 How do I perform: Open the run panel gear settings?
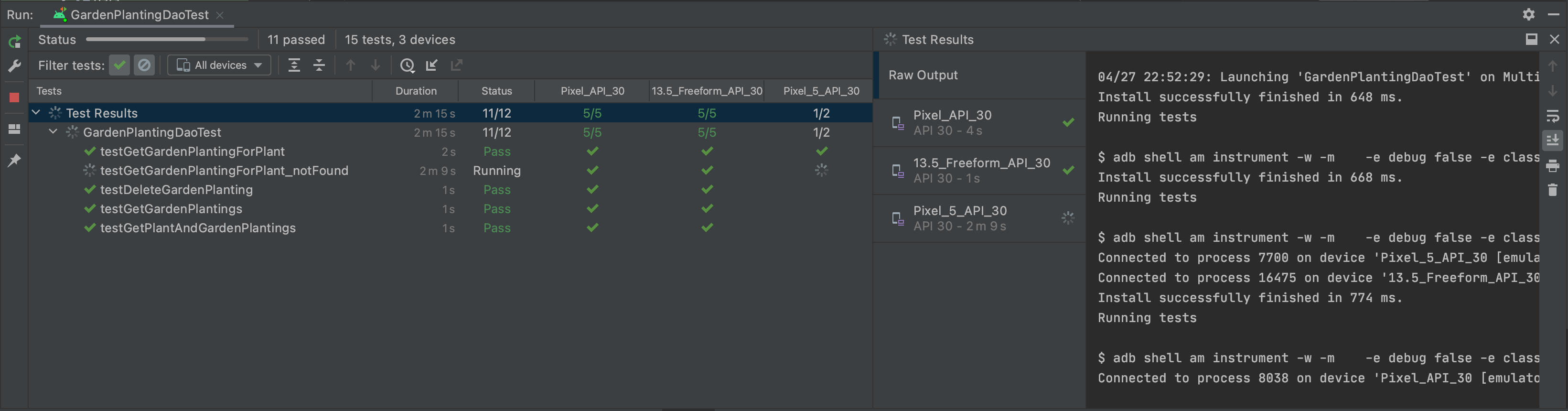pos(1528,14)
